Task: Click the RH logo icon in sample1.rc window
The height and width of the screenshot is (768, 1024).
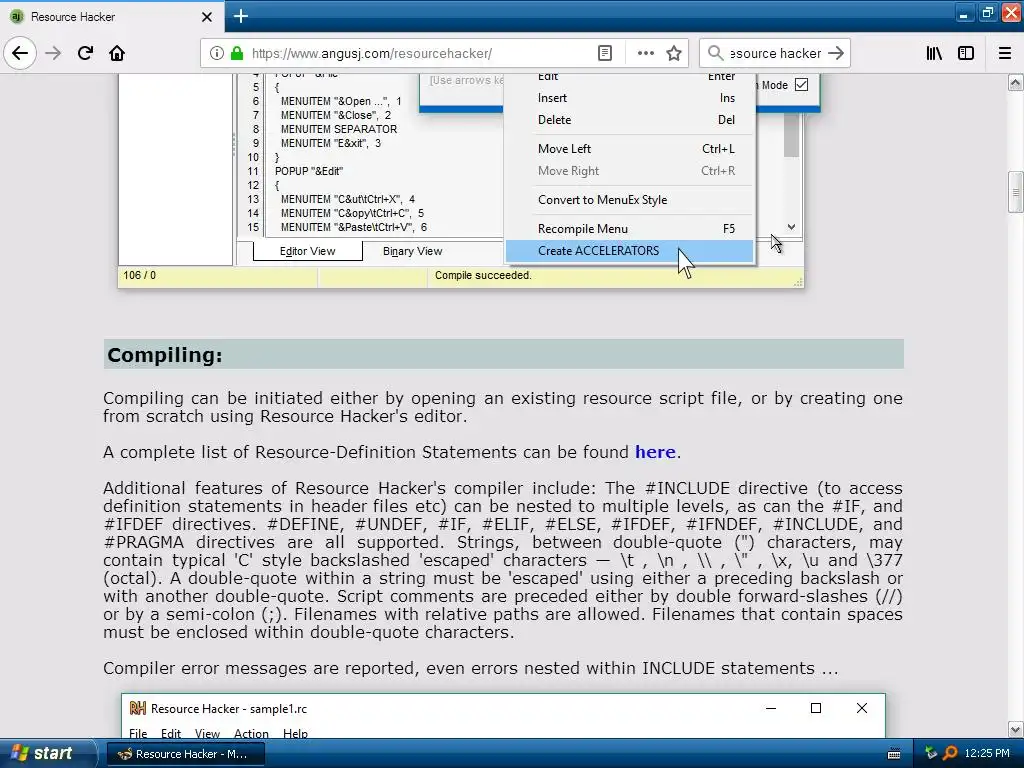Action: [x=137, y=709]
